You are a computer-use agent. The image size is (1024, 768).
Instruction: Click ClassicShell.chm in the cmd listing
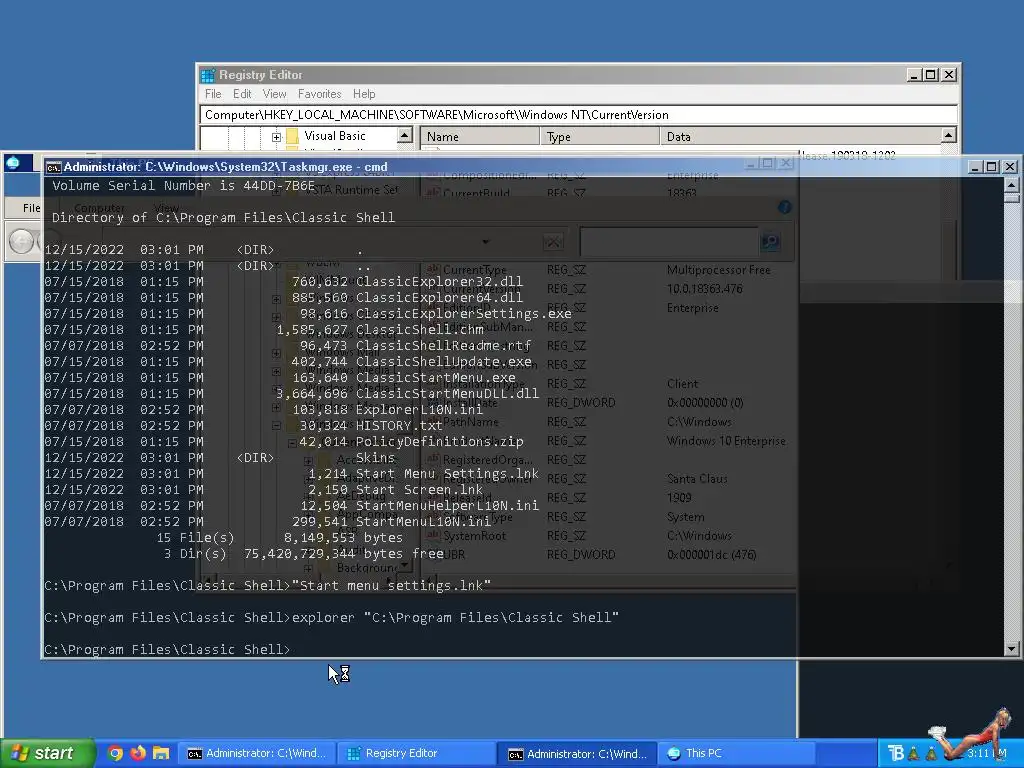pos(419,329)
